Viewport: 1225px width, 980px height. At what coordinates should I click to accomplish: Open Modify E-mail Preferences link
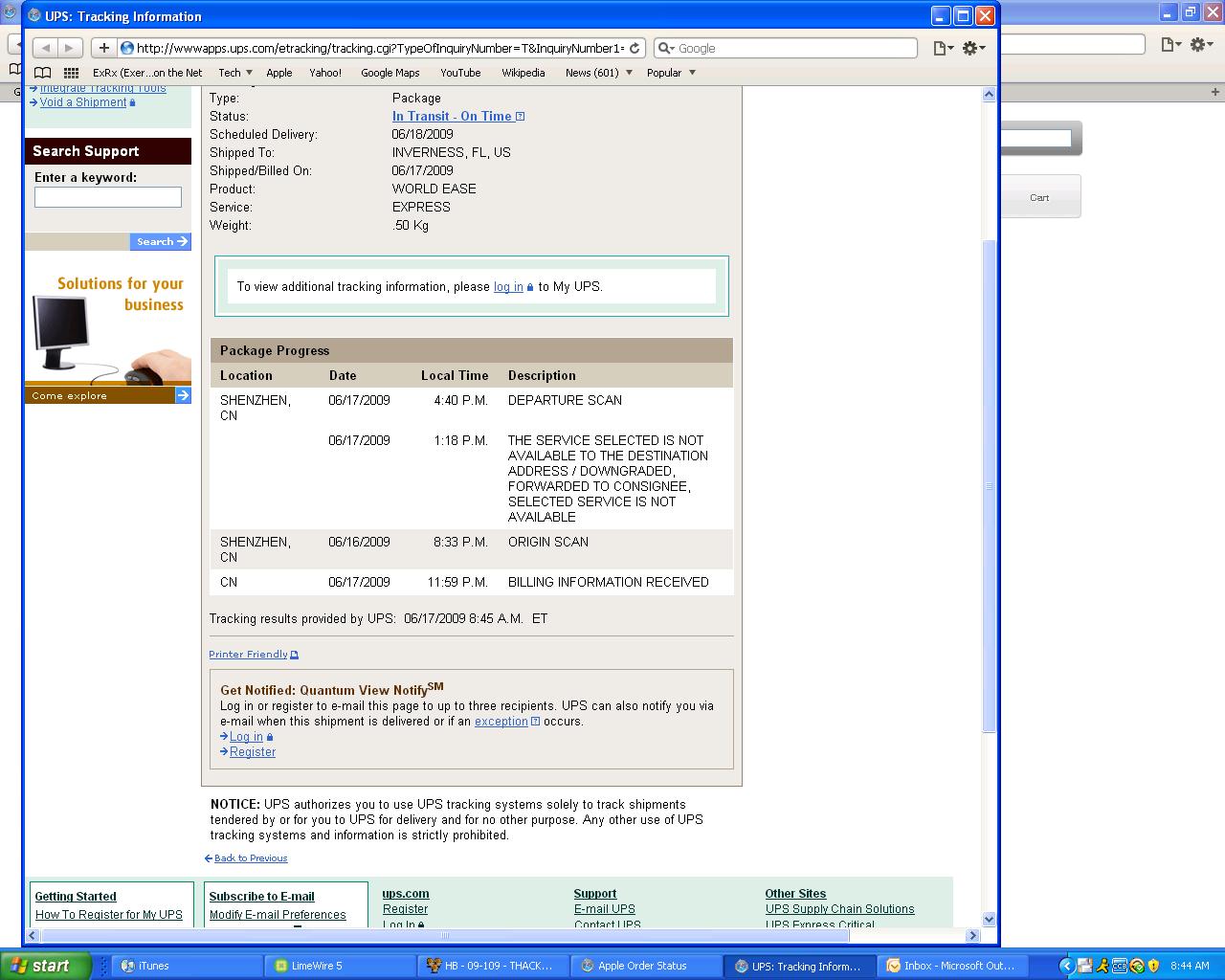click(278, 915)
